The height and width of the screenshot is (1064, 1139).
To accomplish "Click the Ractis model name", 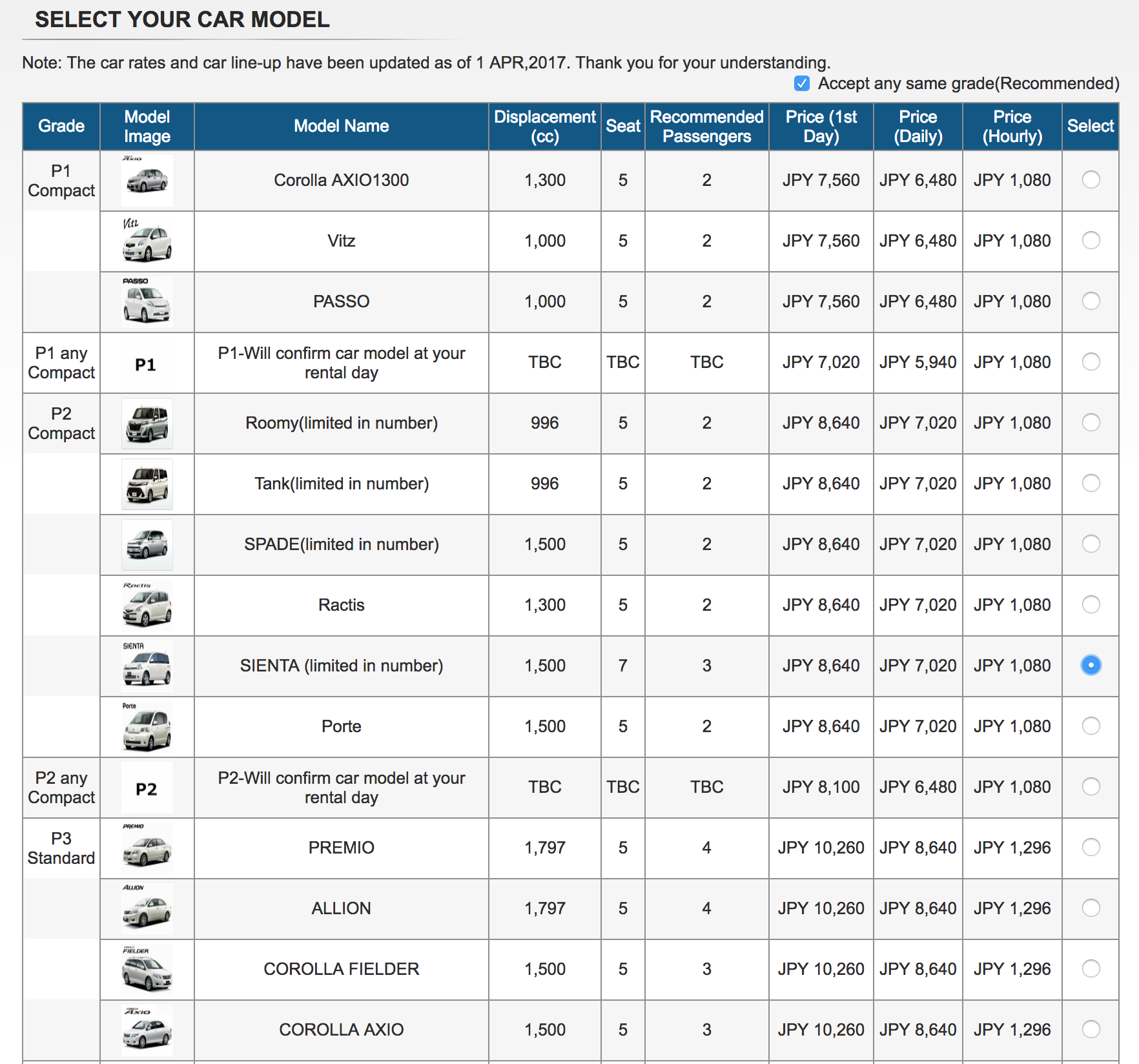I will click(342, 605).
